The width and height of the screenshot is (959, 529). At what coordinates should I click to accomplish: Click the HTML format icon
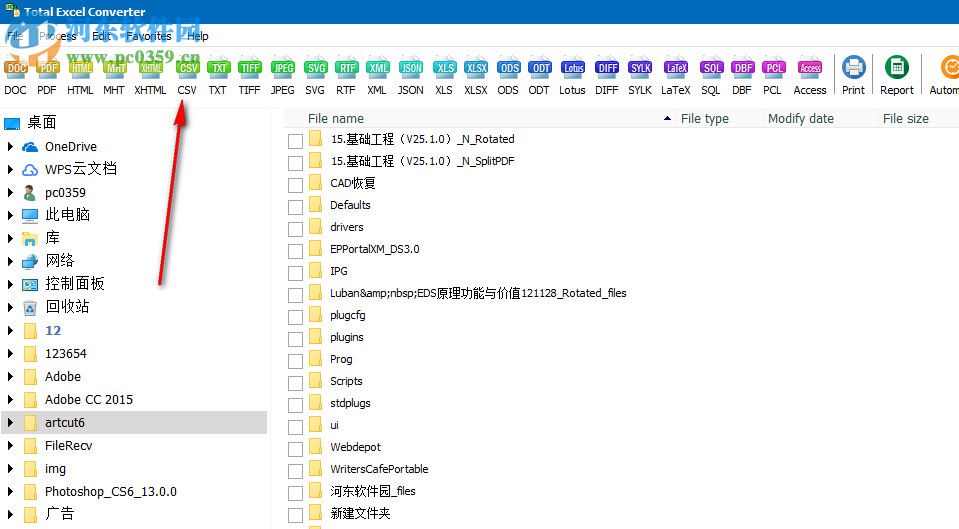[80, 68]
